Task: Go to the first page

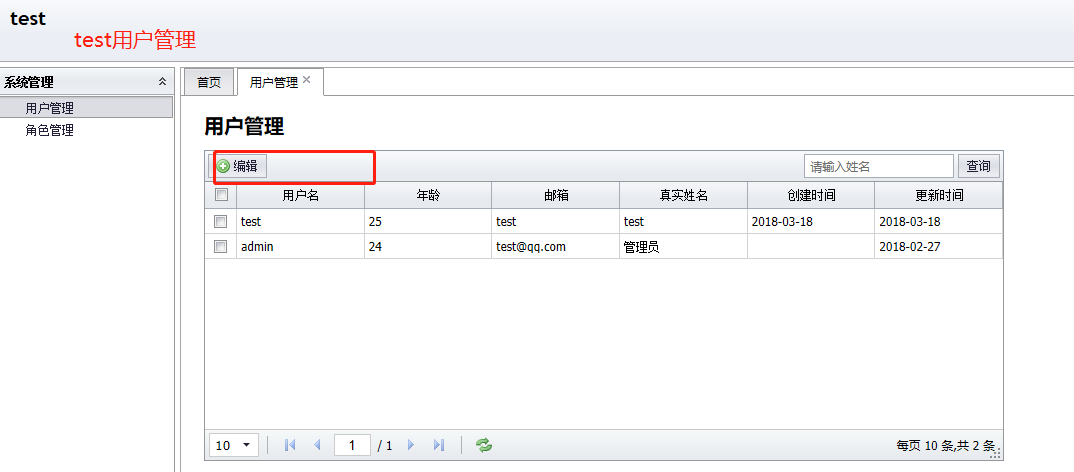Action: [x=290, y=445]
